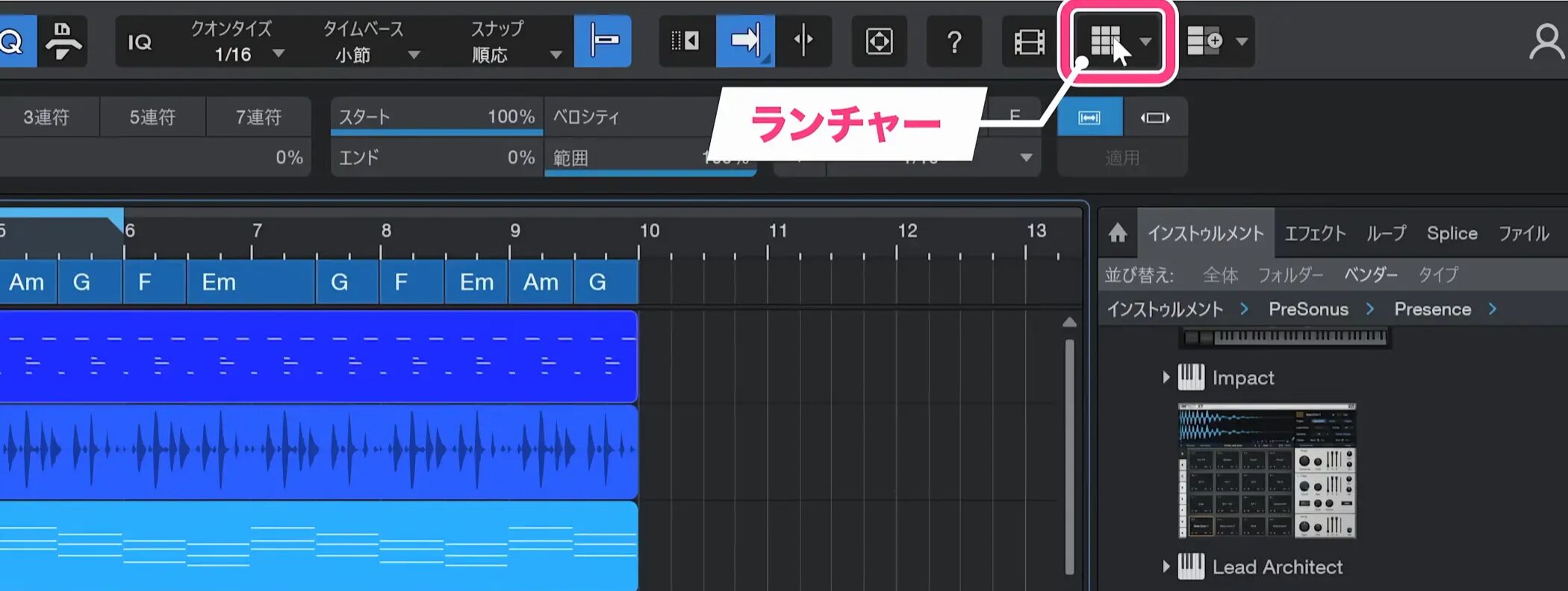
Task: Adjust the Start percentage slider
Action: pos(436,118)
